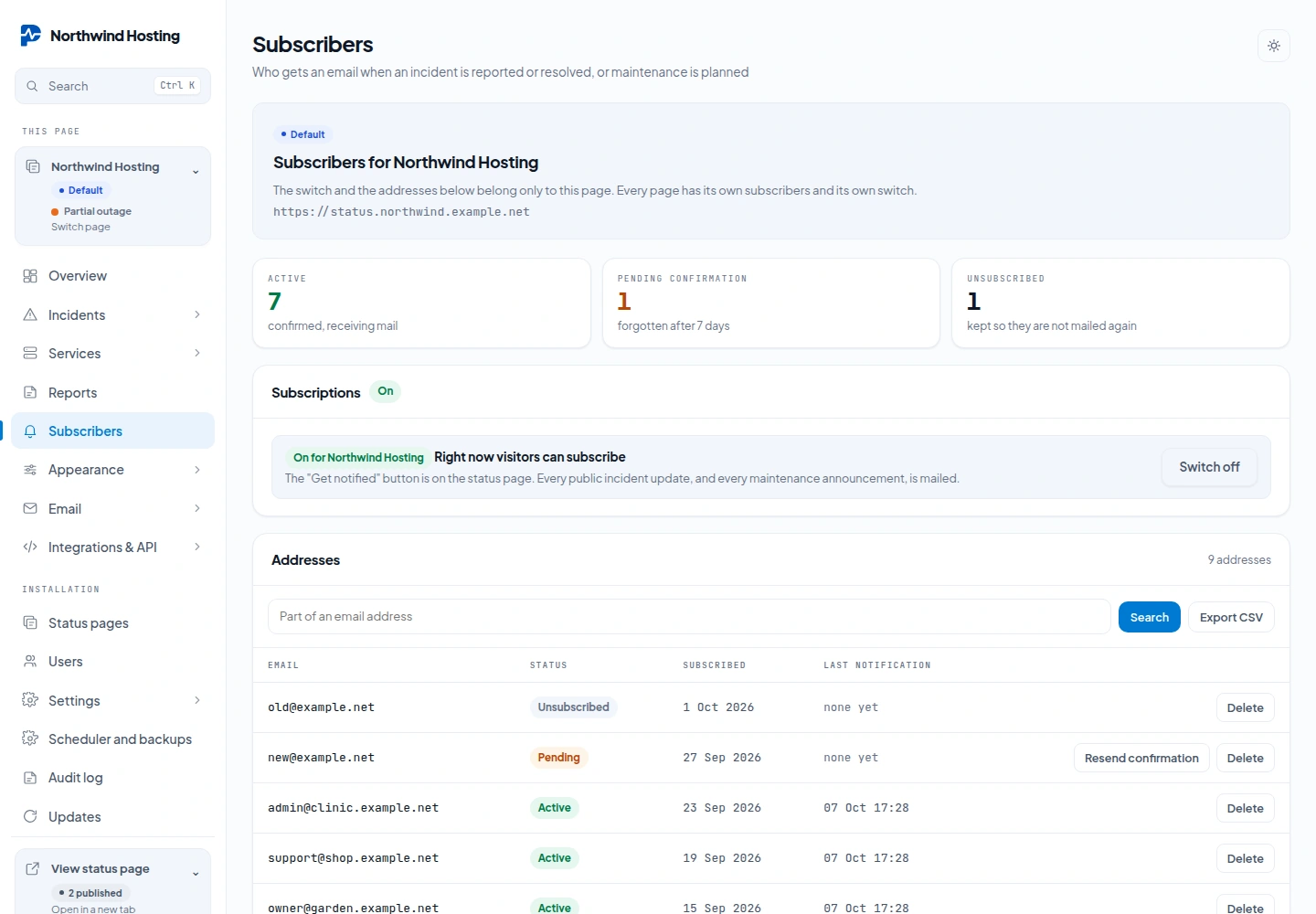Expand the Integrations & API chevron
The height and width of the screenshot is (914, 1316).
click(197, 547)
